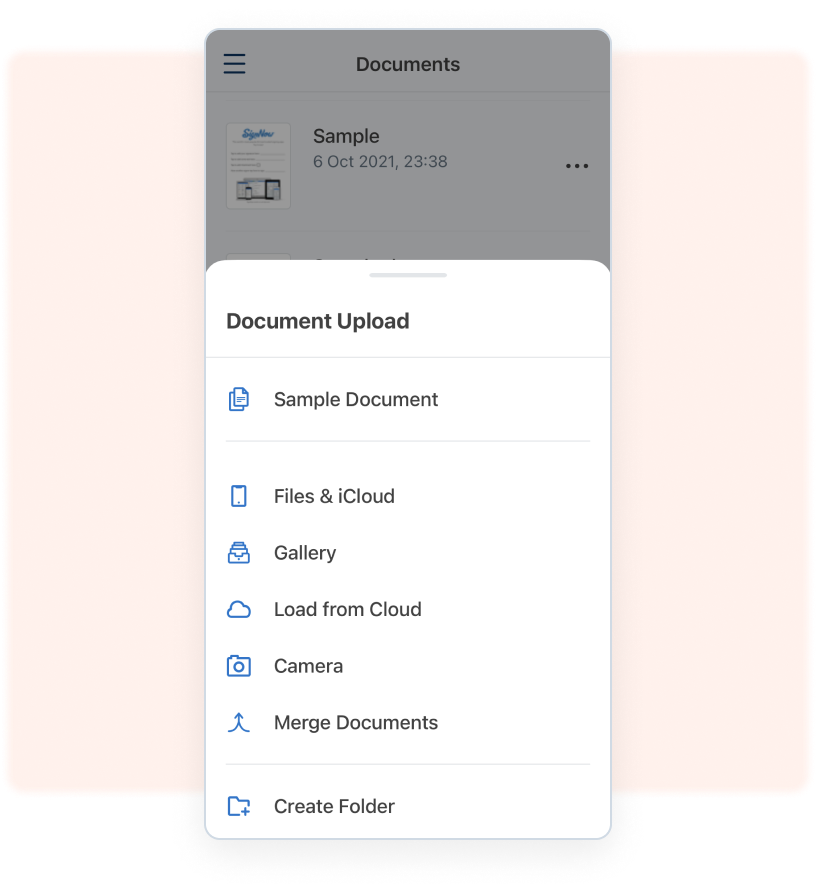Screen dimensions: 816x892
Task: Select the Merge Documents text label
Action: pyautogui.click(x=356, y=723)
